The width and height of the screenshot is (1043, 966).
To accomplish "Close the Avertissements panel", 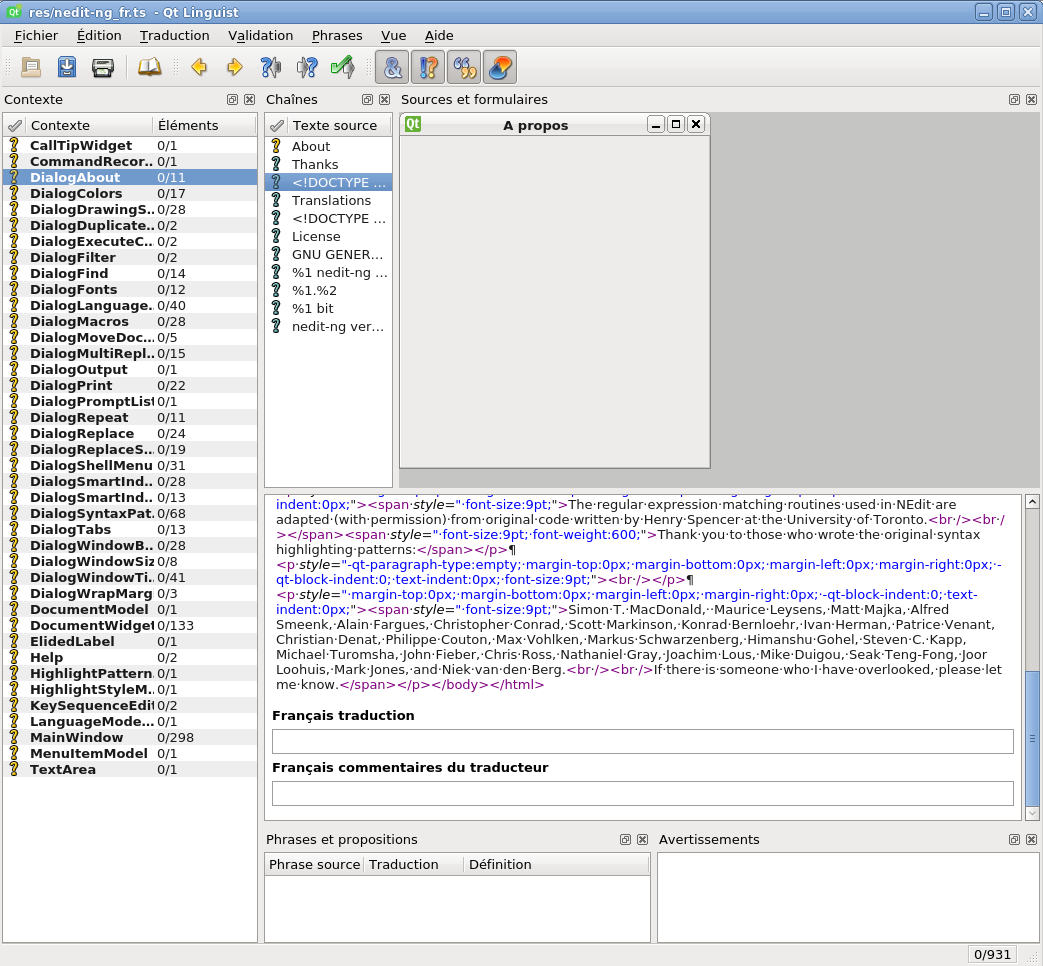I will coord(1032,840).
